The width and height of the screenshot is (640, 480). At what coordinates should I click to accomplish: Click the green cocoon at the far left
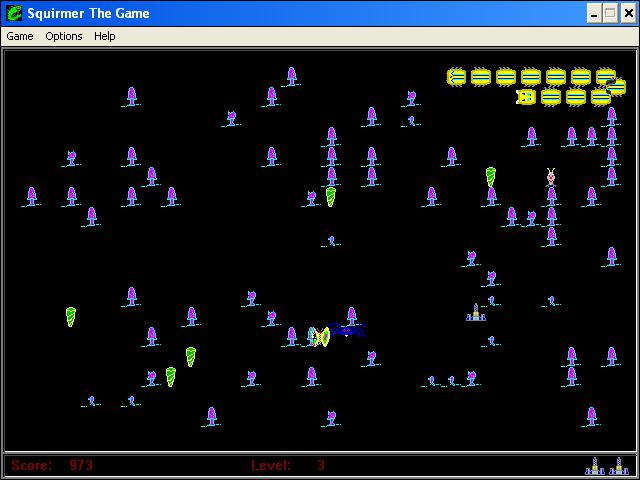tap(71, 317)
